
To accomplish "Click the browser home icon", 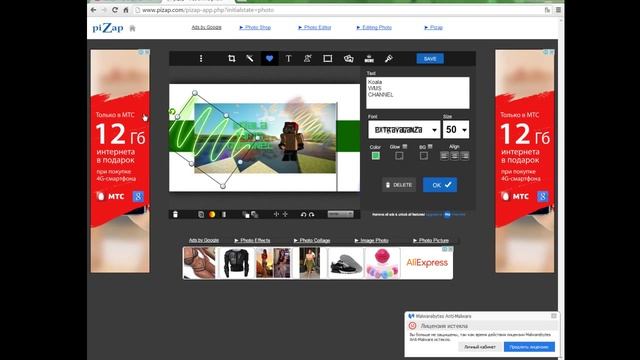I will pyautogui.click(x=126, y=10).
